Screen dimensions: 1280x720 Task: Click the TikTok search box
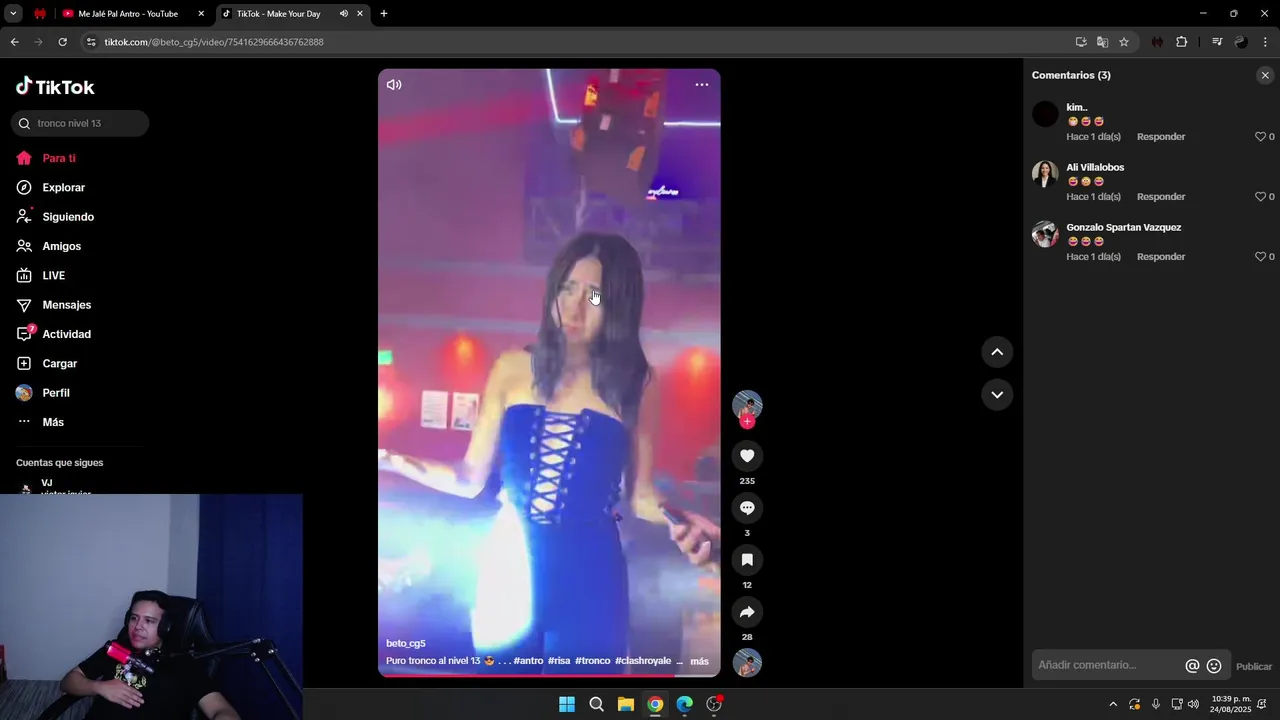(80, 123)
